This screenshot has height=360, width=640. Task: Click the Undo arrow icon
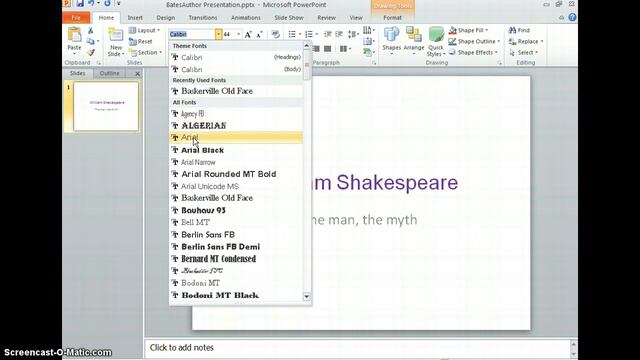pos(91,4)
